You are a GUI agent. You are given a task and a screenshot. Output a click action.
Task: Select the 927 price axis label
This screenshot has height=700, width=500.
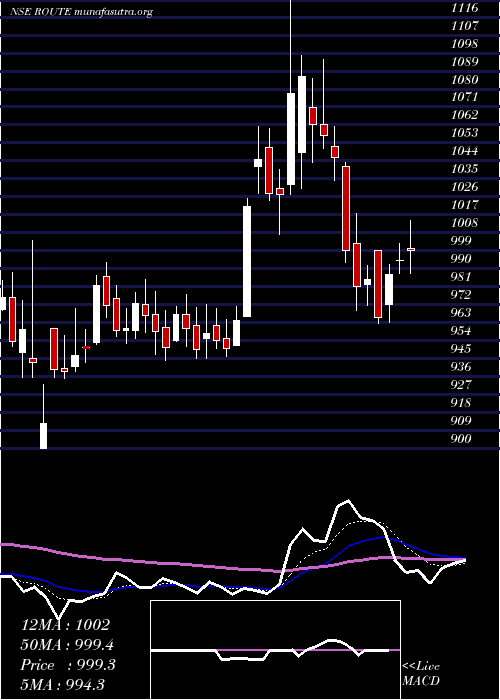point(462,385)
